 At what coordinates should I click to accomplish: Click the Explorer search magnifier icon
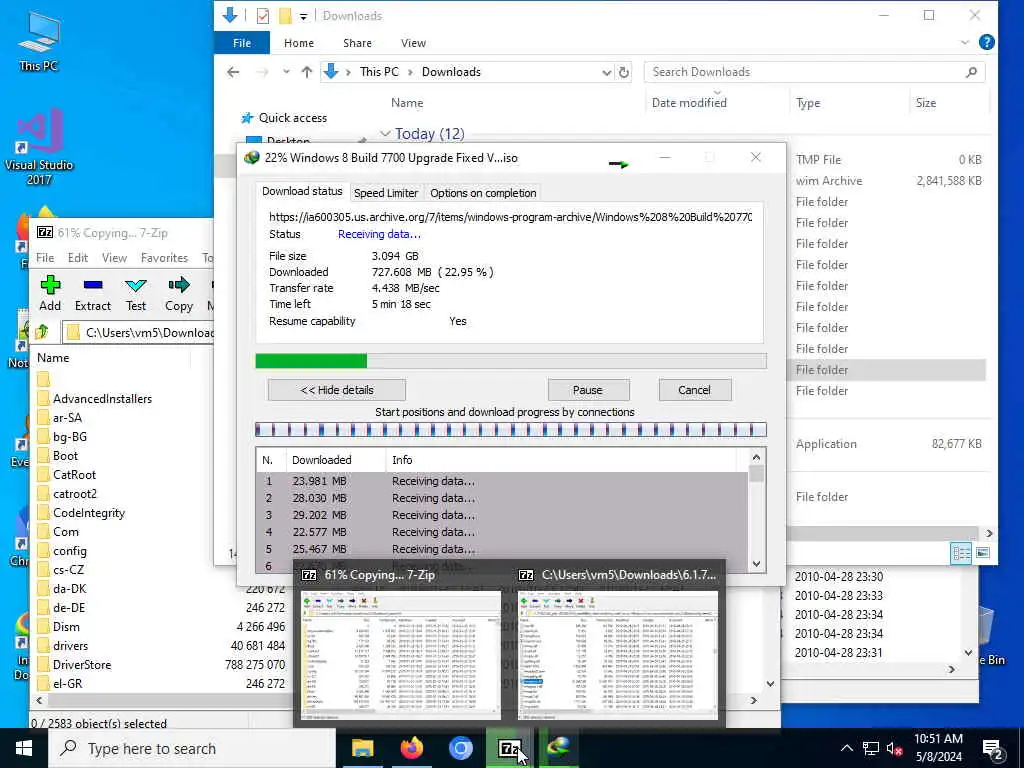[x=971, y=72]
